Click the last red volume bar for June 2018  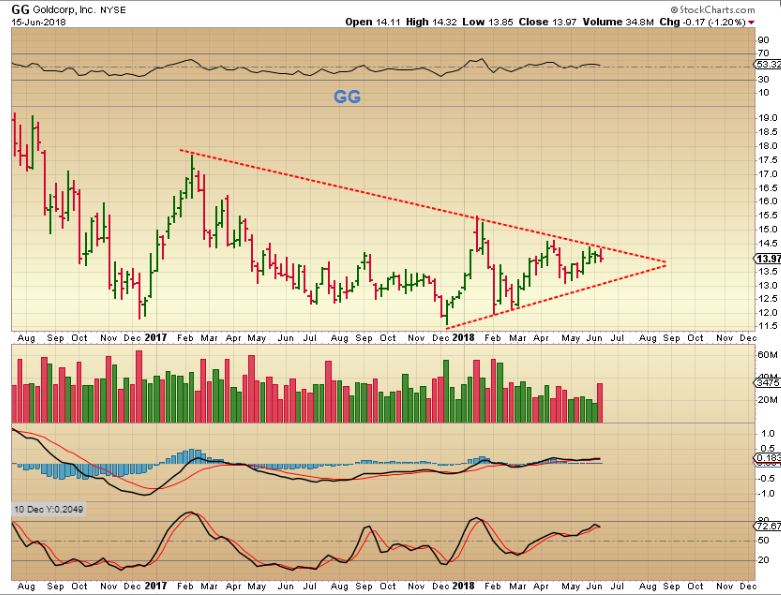(x=600, y=403)
